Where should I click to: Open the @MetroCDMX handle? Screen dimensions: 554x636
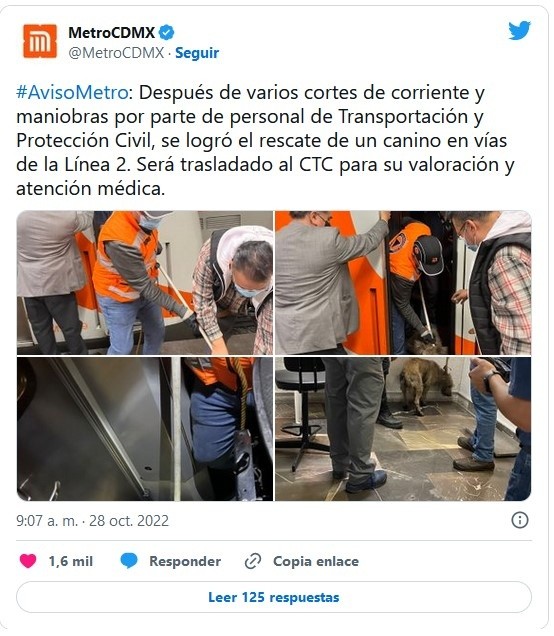point(116,53)
